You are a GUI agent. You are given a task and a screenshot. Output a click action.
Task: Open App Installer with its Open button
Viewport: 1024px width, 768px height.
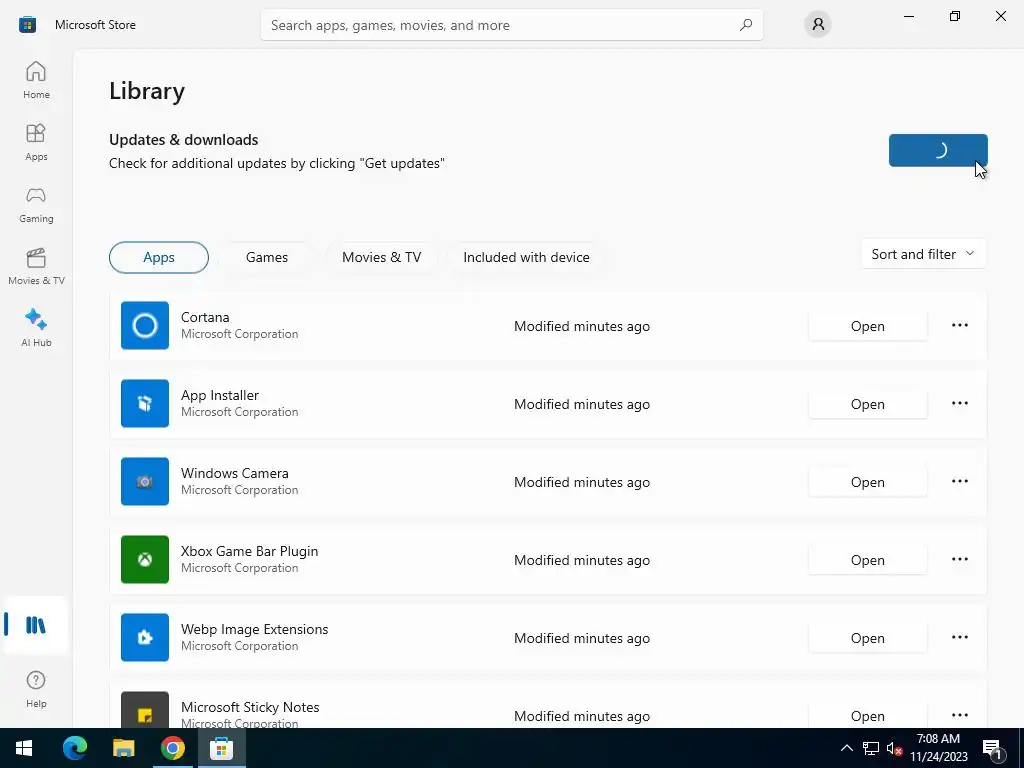tap(867, 404)
